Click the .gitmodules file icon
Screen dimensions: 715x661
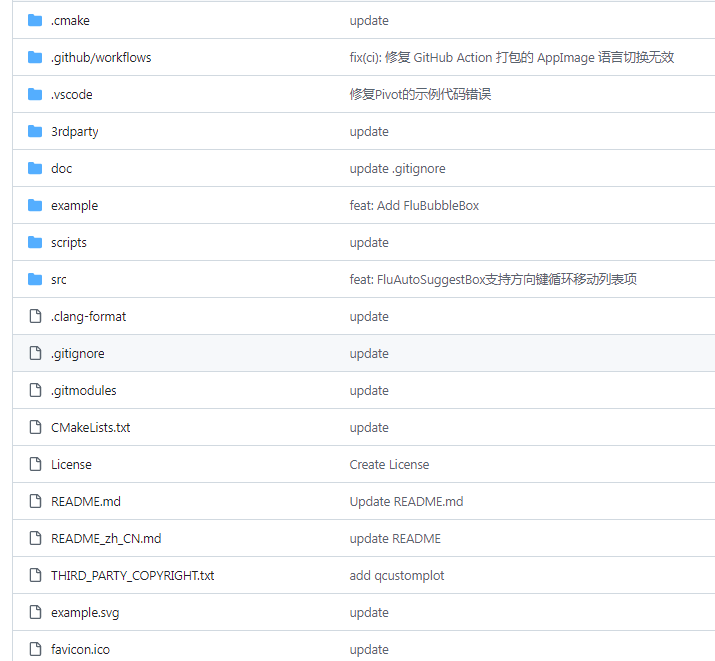point(35,390)
